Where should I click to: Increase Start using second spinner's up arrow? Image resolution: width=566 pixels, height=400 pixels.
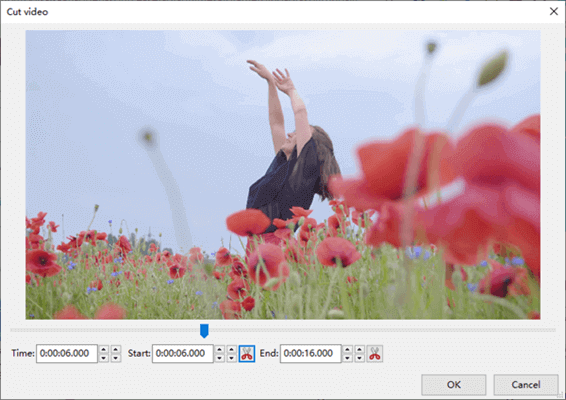[232, 349]
